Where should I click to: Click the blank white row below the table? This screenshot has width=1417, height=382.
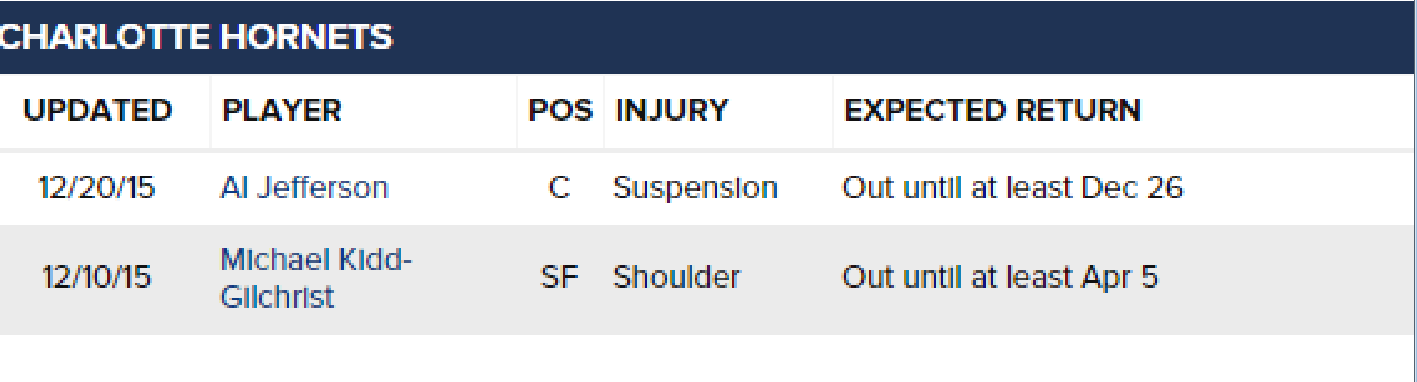click(708, 358)
